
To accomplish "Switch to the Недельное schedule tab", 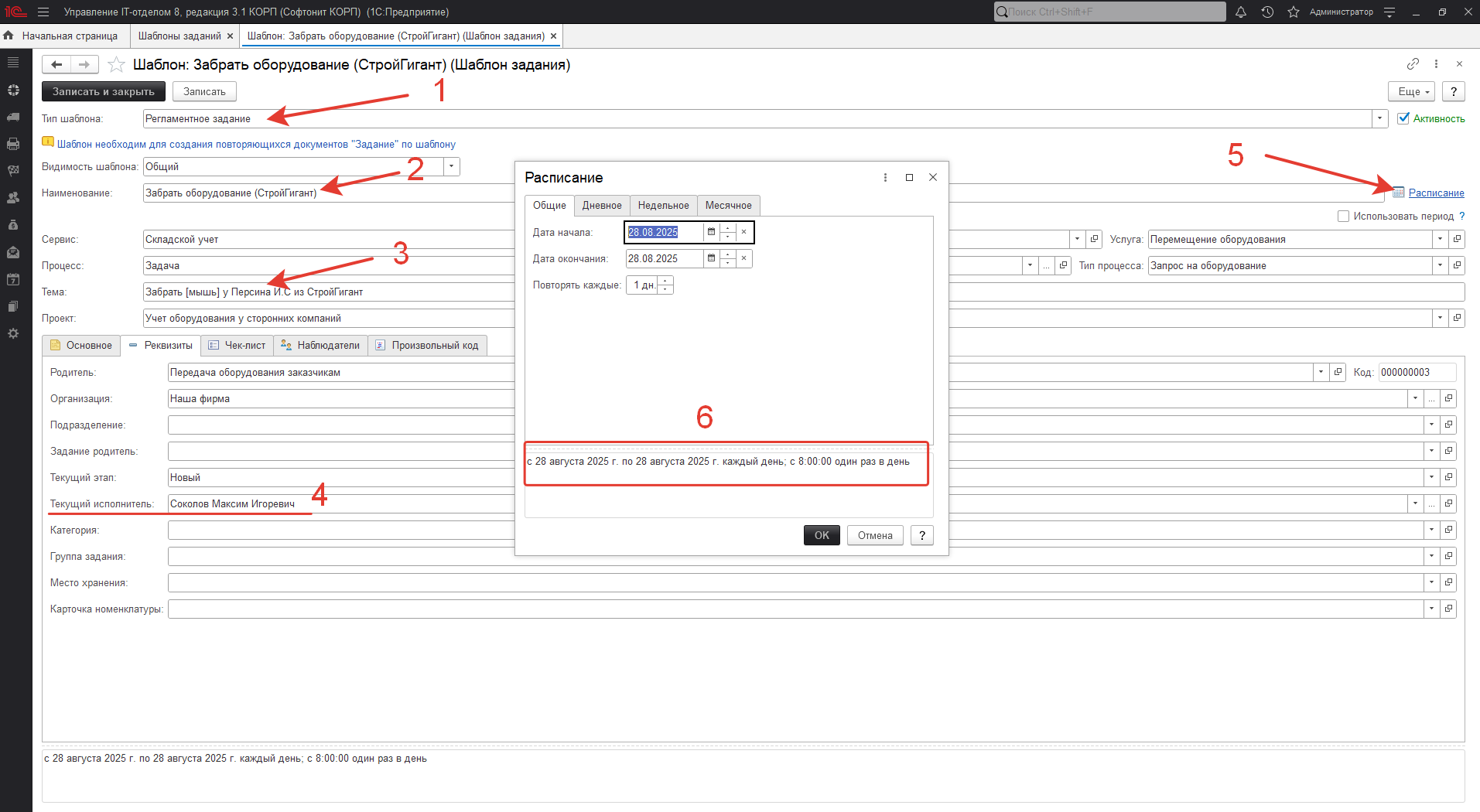I will click(x=663, y=206).
